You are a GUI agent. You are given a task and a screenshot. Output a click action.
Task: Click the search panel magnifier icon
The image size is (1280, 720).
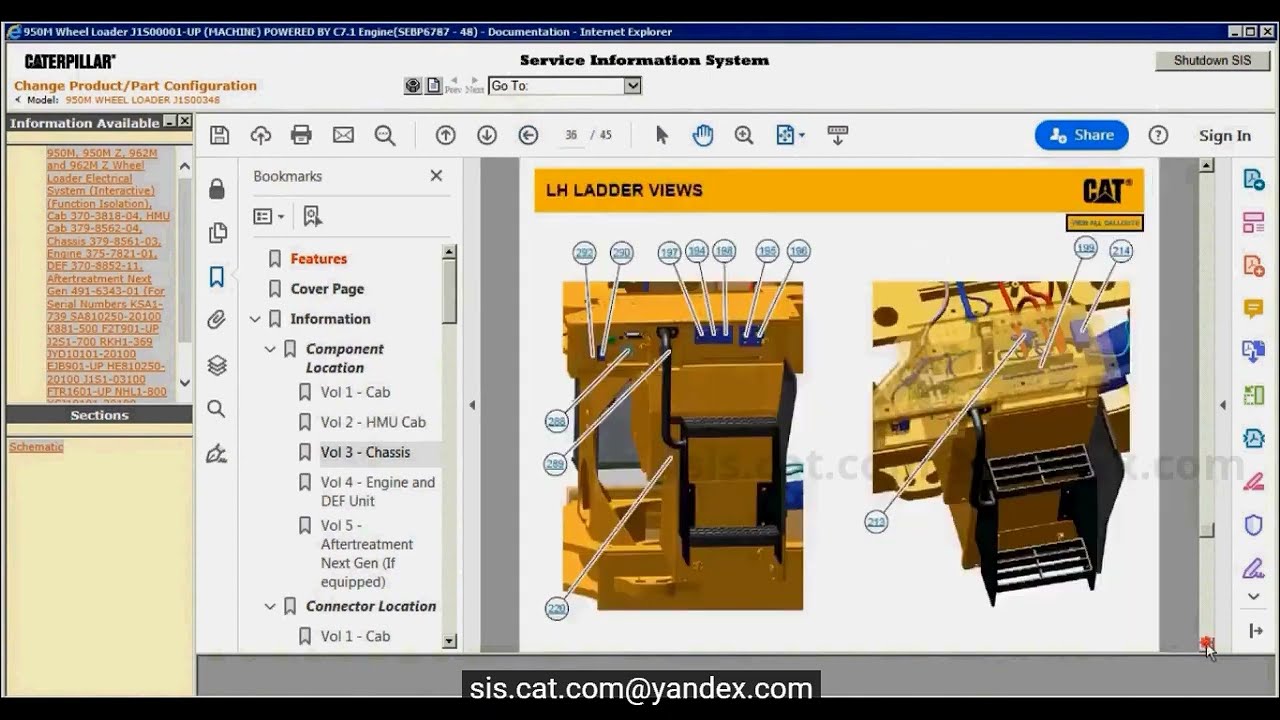pyautogui.click(x=217, y=409)
